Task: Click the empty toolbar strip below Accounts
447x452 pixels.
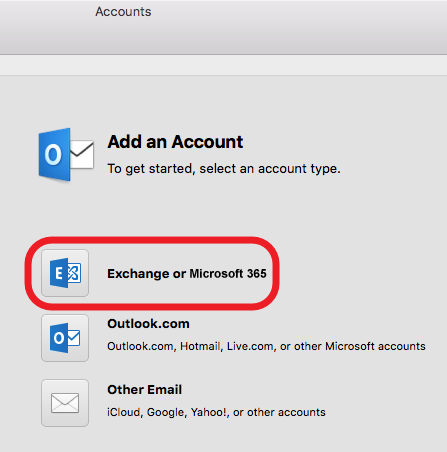Action: coord(223,65)
